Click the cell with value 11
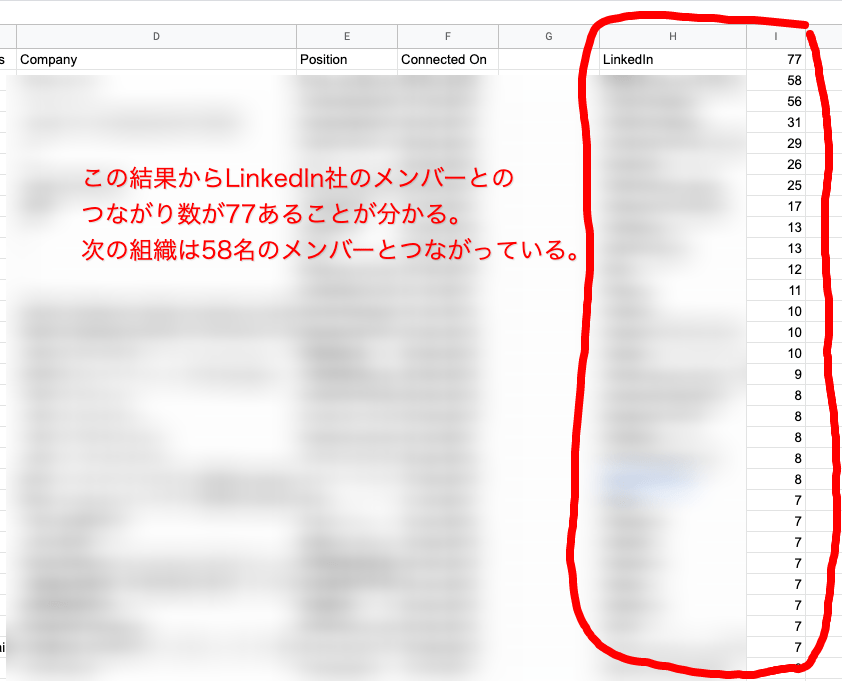The height and width of the screenshot is (681, 842). [x=776, y=291]
